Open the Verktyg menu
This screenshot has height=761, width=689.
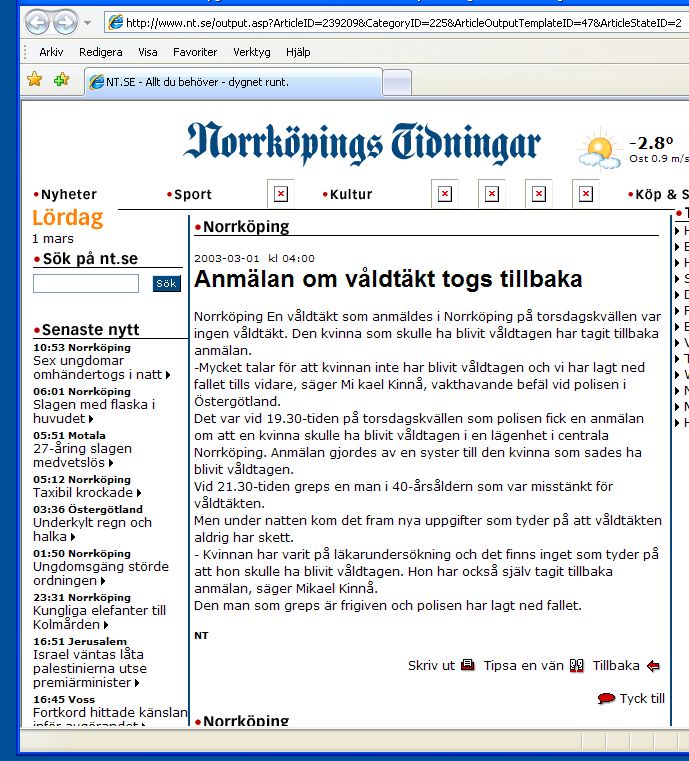(251, 52)
